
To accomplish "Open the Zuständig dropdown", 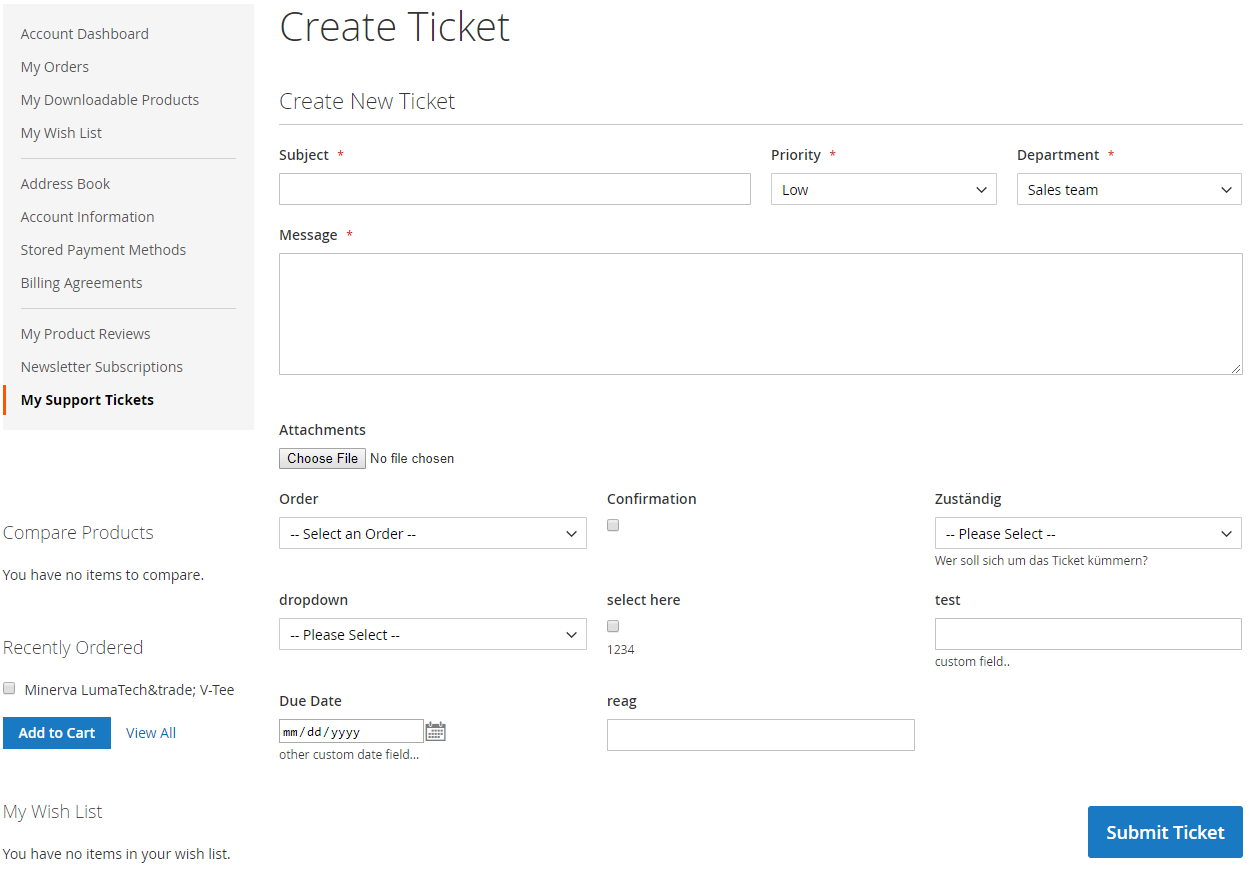I will pos(1088,534).
